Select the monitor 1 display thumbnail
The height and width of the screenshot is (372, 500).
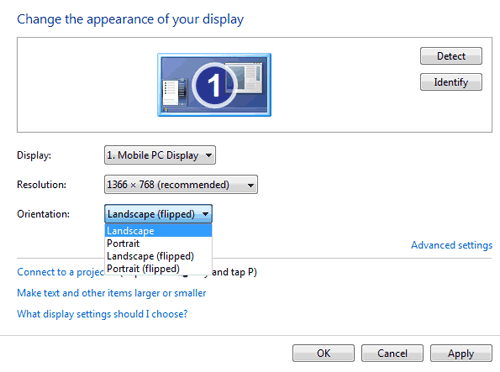pos(214,85)
